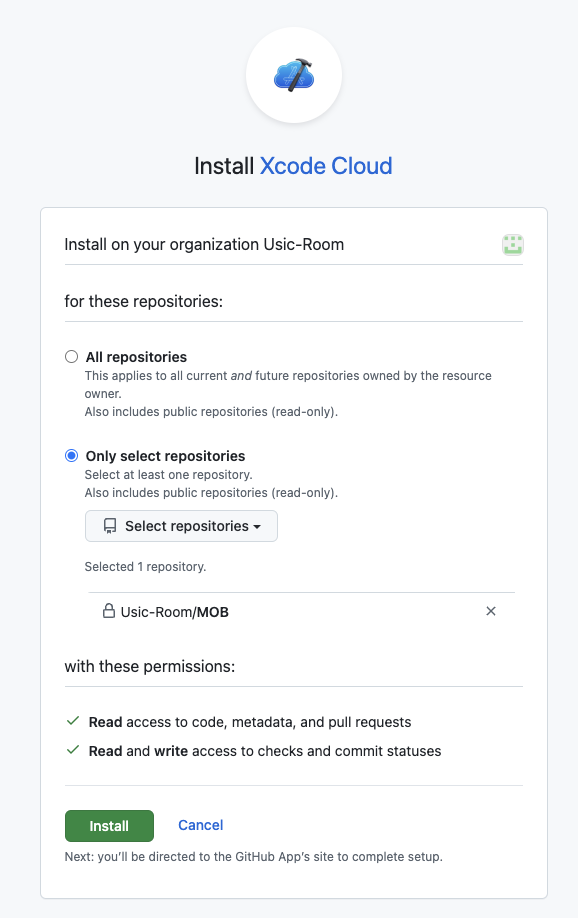
Task: Click the green Install button
Action: click(110, 825)
